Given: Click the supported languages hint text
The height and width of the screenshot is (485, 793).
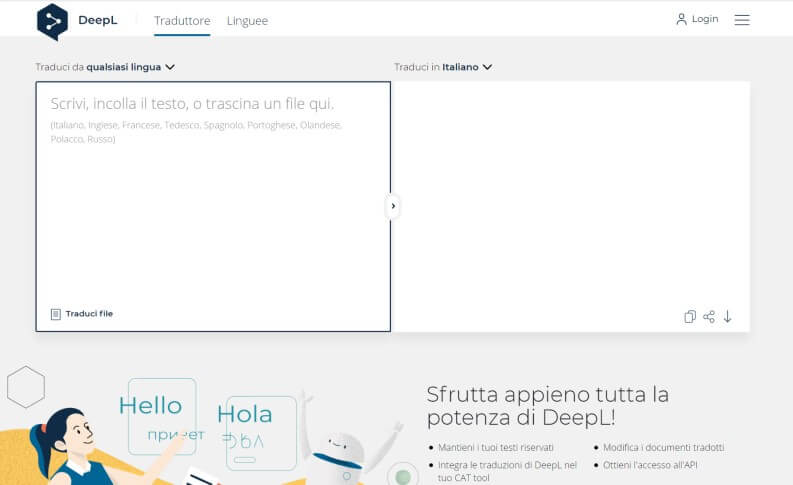Looking at the screenshot, I should pyautogui.click(x=196, y=131).
